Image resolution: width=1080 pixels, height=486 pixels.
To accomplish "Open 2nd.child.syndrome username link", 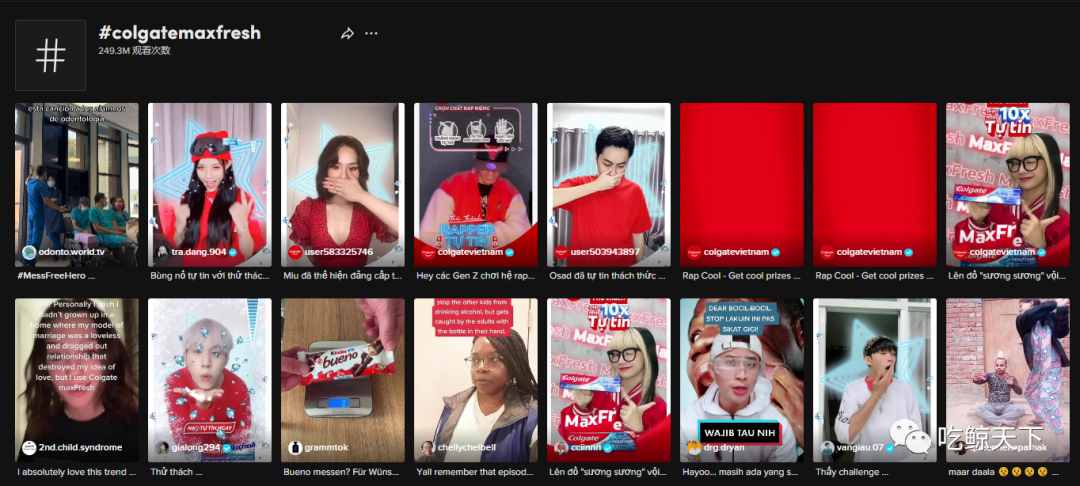I will pyautogui.click(x=80, y=447).
